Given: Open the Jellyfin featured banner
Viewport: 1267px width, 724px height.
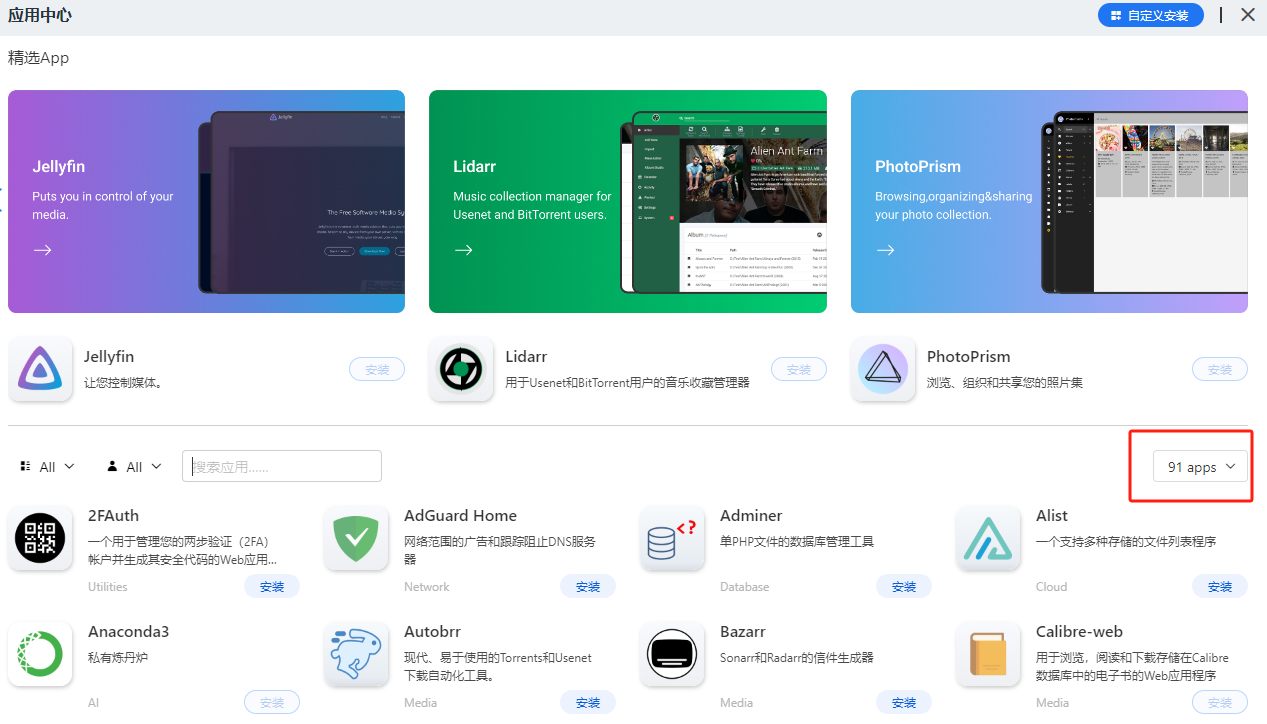Looking at the screenshot, I should coord(206,201).
